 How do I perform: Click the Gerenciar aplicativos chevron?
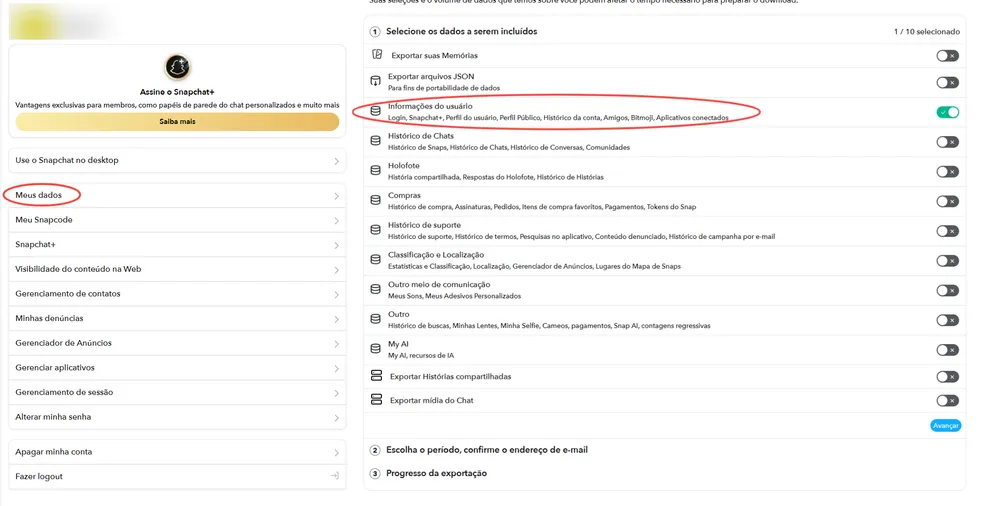tap(336, 369)
